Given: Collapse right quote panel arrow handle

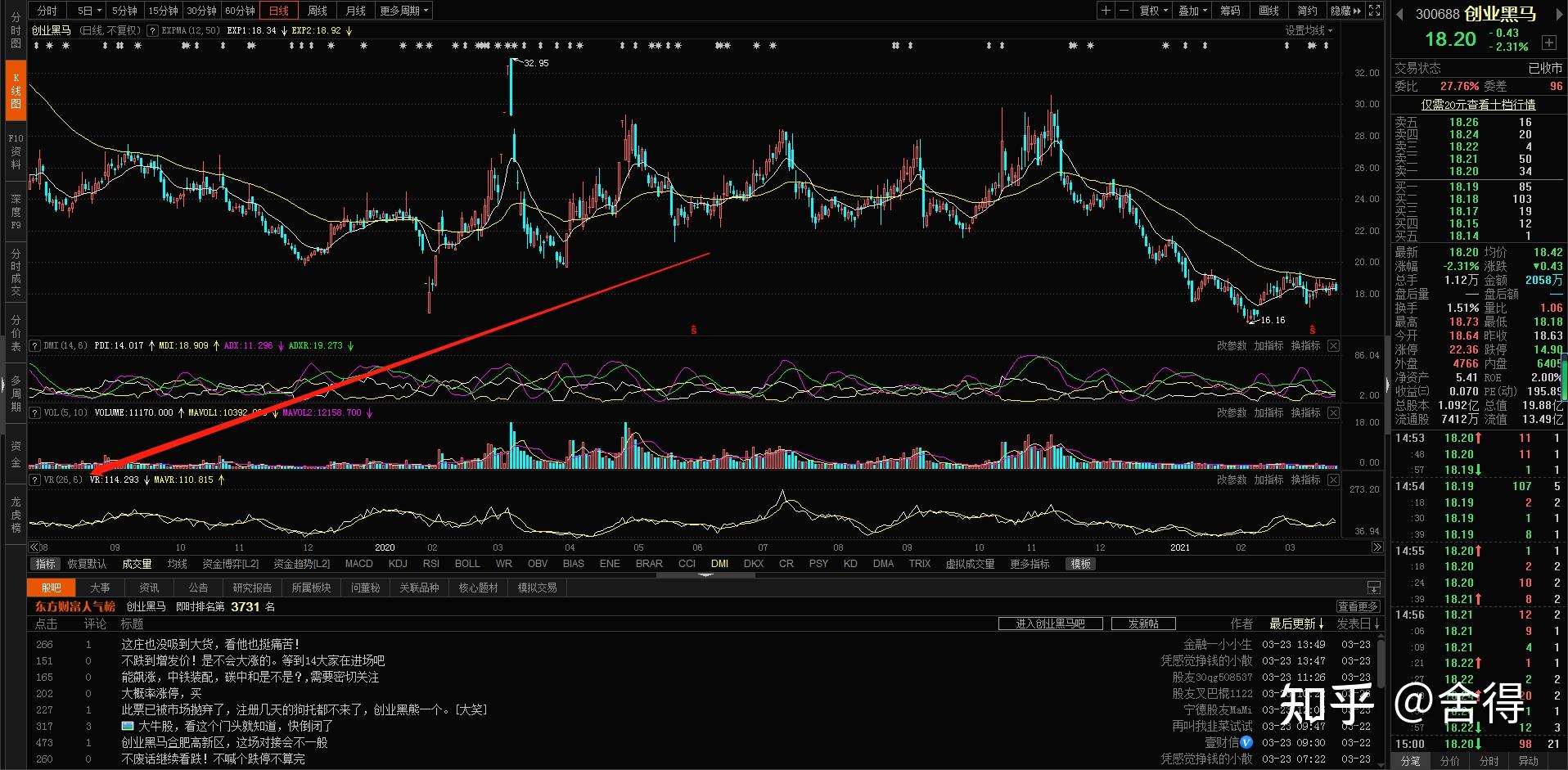Looking at the screenshot, I should tap(1387, 385).
